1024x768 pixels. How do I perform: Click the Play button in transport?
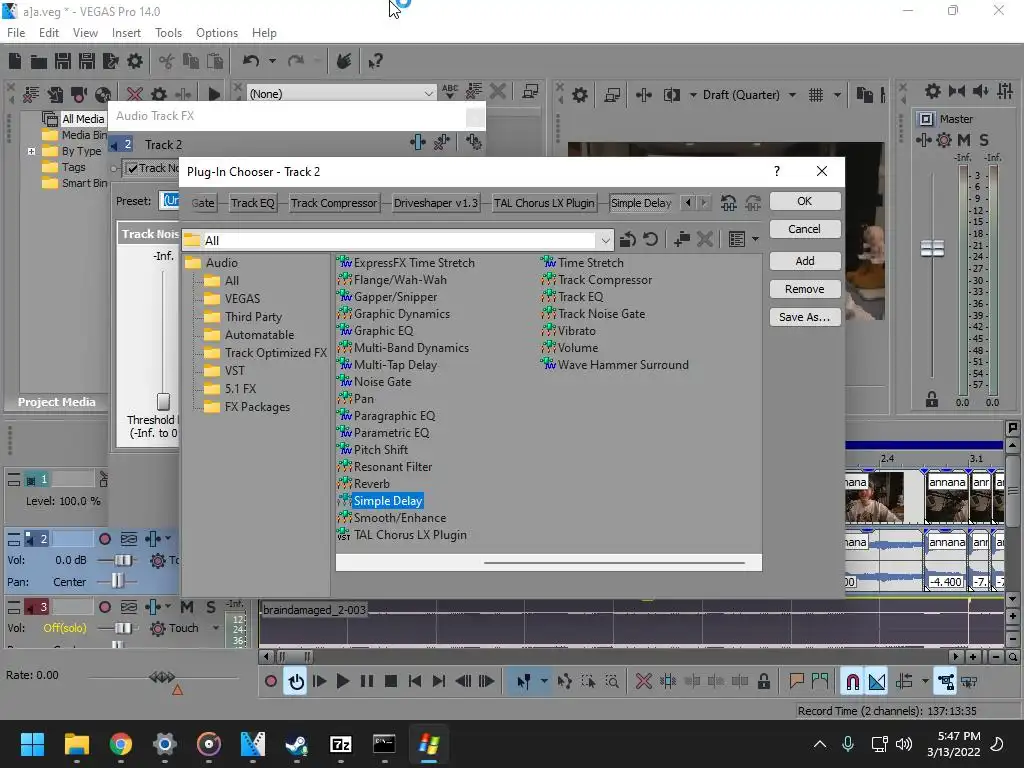pyautogui.click(x=342, y=682)
